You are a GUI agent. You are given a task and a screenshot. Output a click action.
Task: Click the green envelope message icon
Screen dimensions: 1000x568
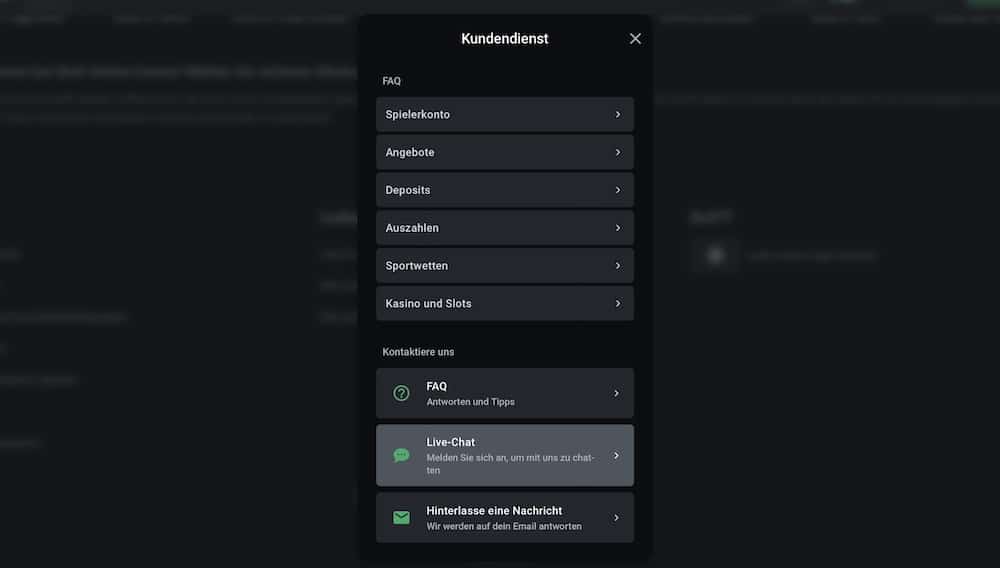[x=401, y=518]
